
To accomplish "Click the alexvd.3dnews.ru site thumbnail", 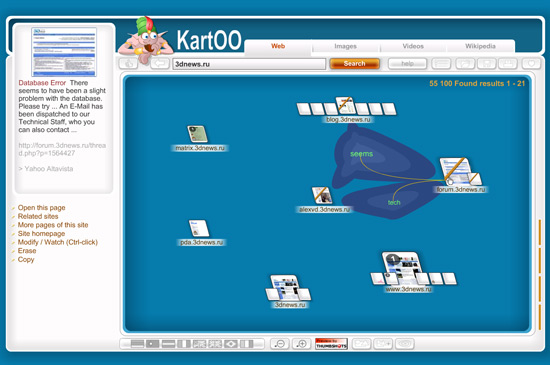I will coord(322,195).
